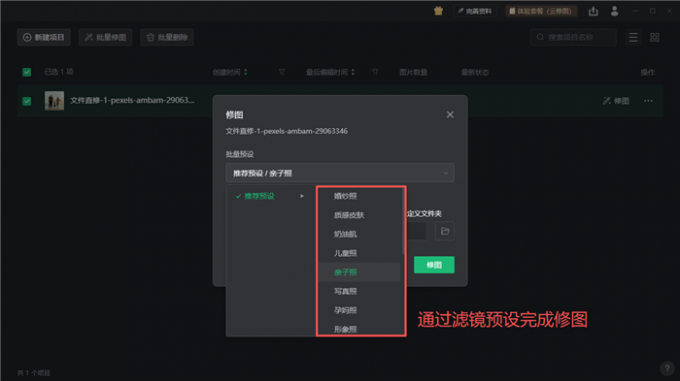Open the 完善资料 profile button
This screenshot has width=680, height=381.
474,11
